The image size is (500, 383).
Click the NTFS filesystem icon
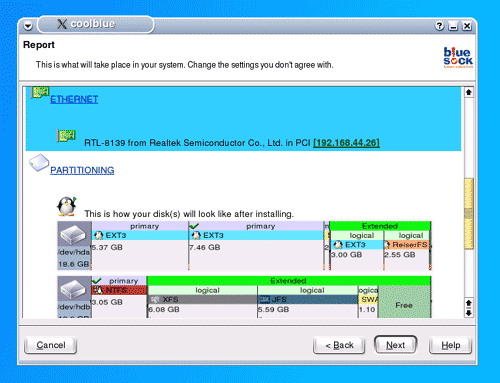98,290
